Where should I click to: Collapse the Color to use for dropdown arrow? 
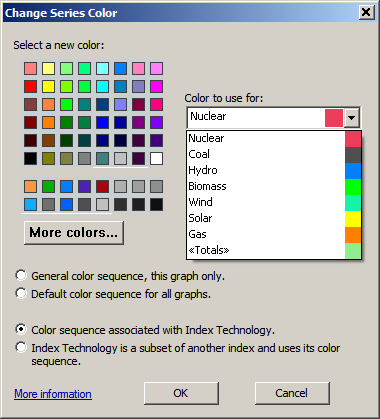351,117
